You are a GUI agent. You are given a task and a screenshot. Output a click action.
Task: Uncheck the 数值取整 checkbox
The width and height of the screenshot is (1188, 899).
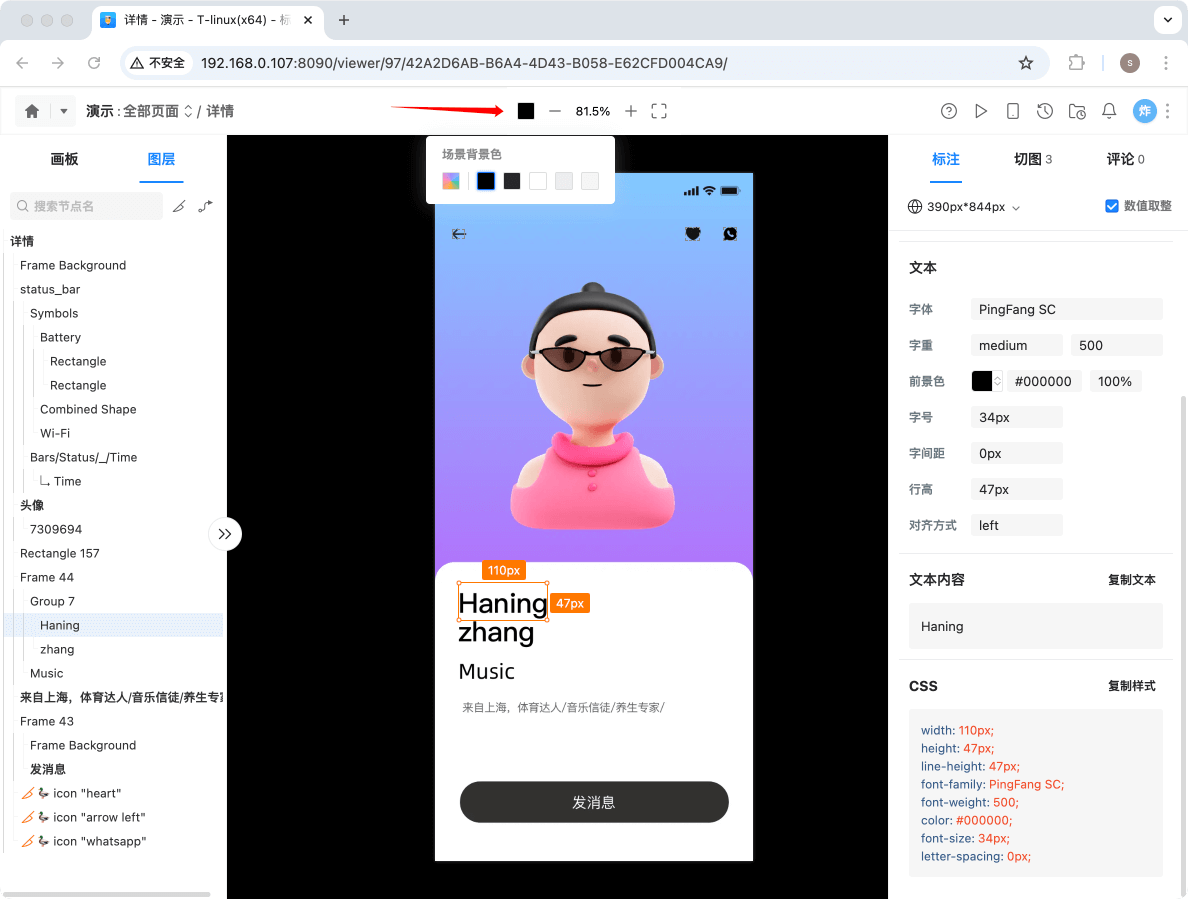1111,206
